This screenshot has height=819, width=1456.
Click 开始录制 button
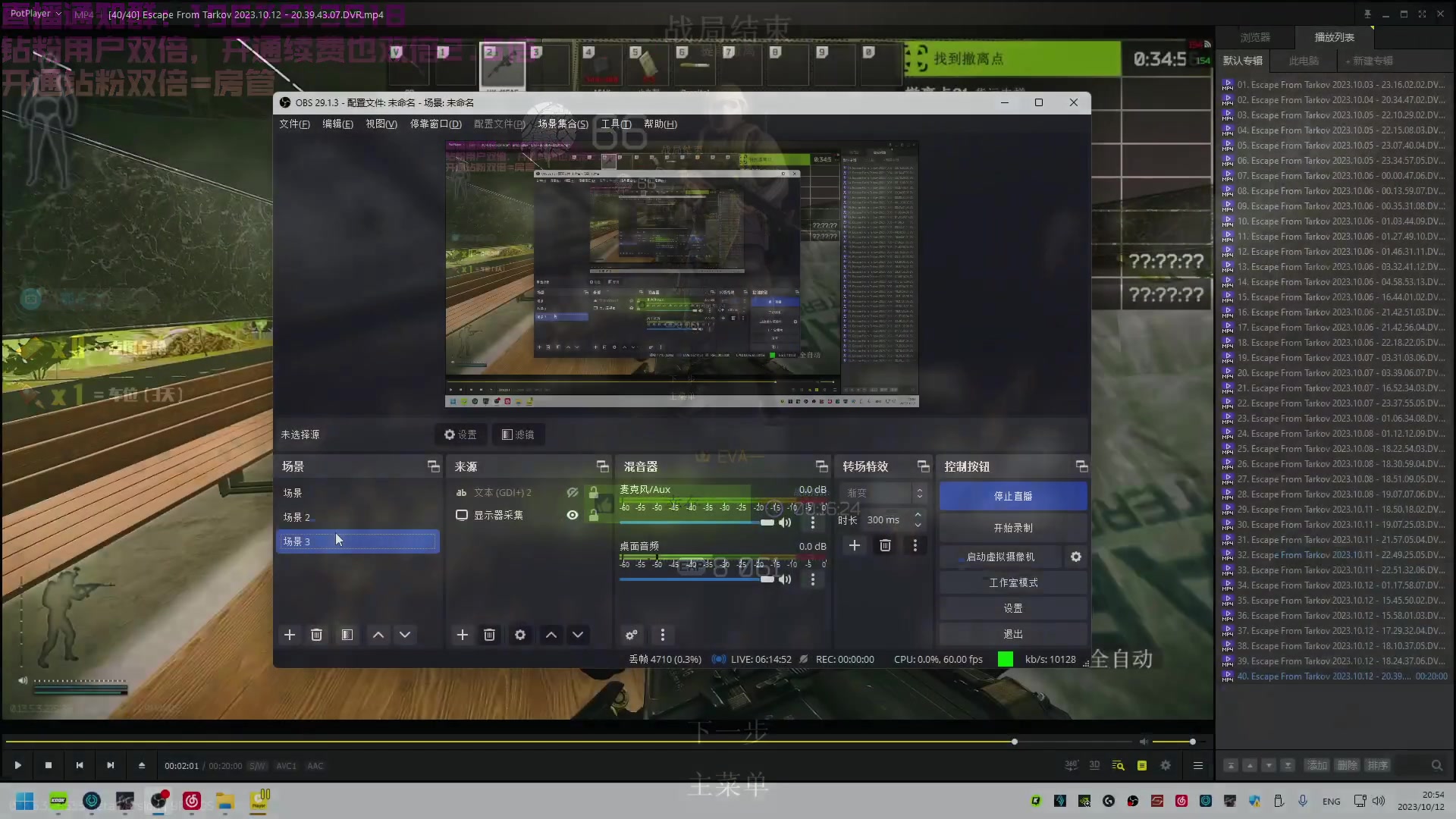tap(1013, 528)
